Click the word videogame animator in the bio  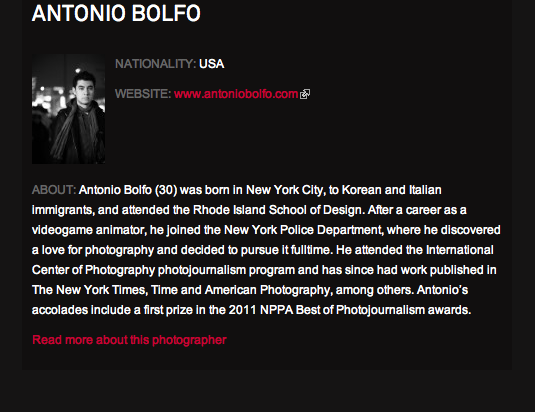coord(89,230)
